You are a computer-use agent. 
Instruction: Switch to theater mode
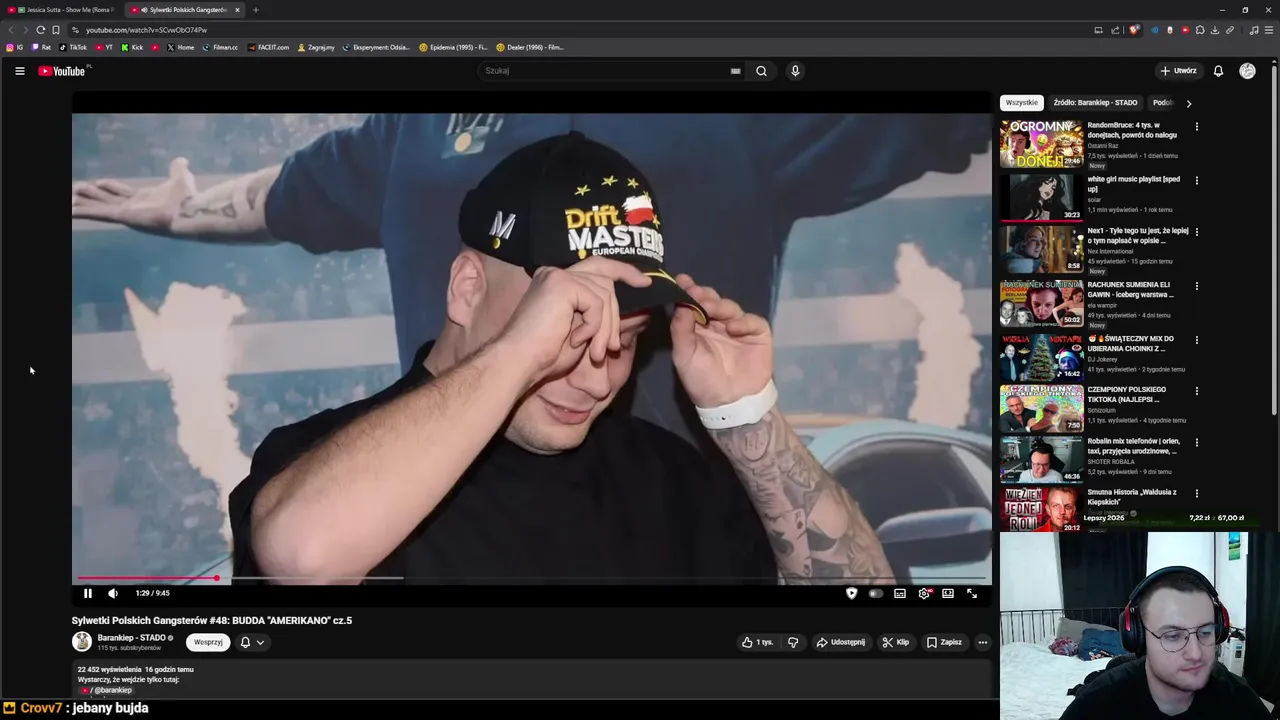point(948,593)
